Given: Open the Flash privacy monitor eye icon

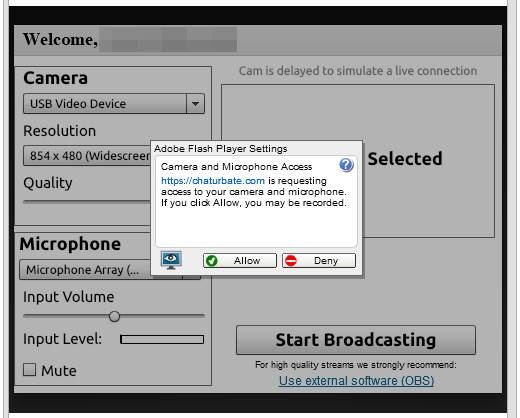Looking at the screenshot, I should (171, 260).
